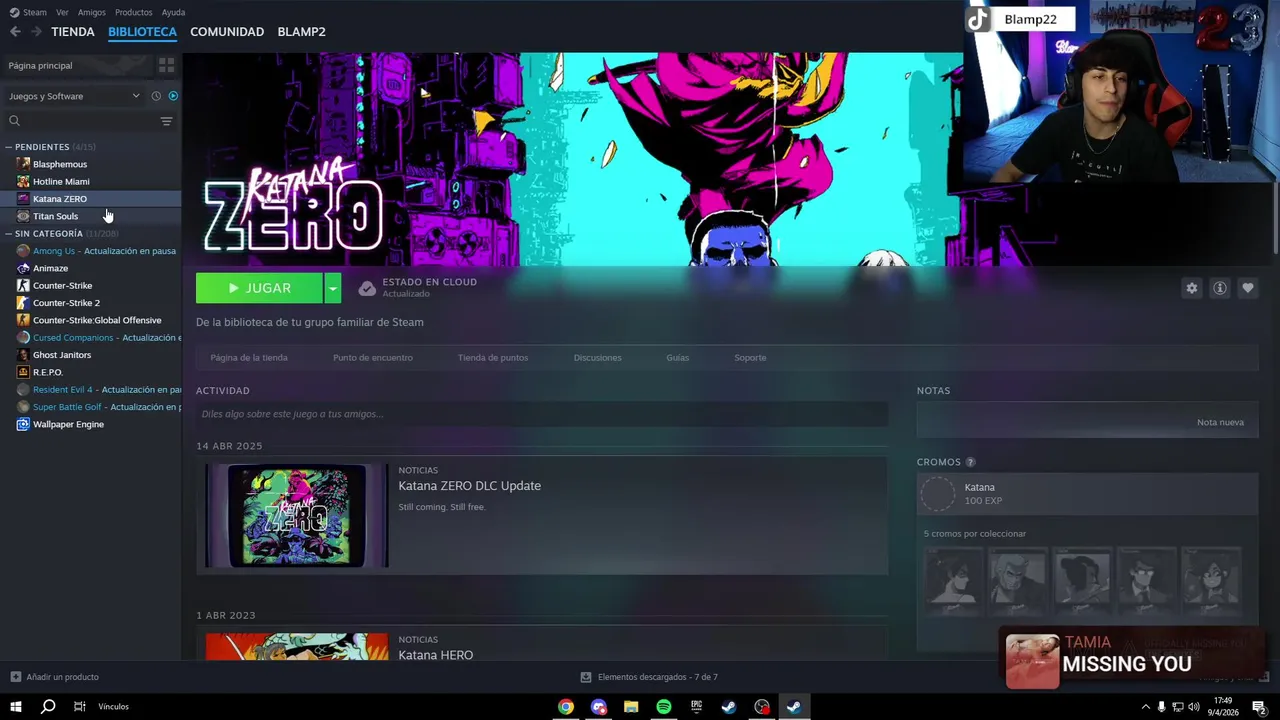Open Epic Games Launcher from taskbar
Image resolution: width=1280 pixels, height=720 pixels.
pyautogui.click(x=696, y=707)
